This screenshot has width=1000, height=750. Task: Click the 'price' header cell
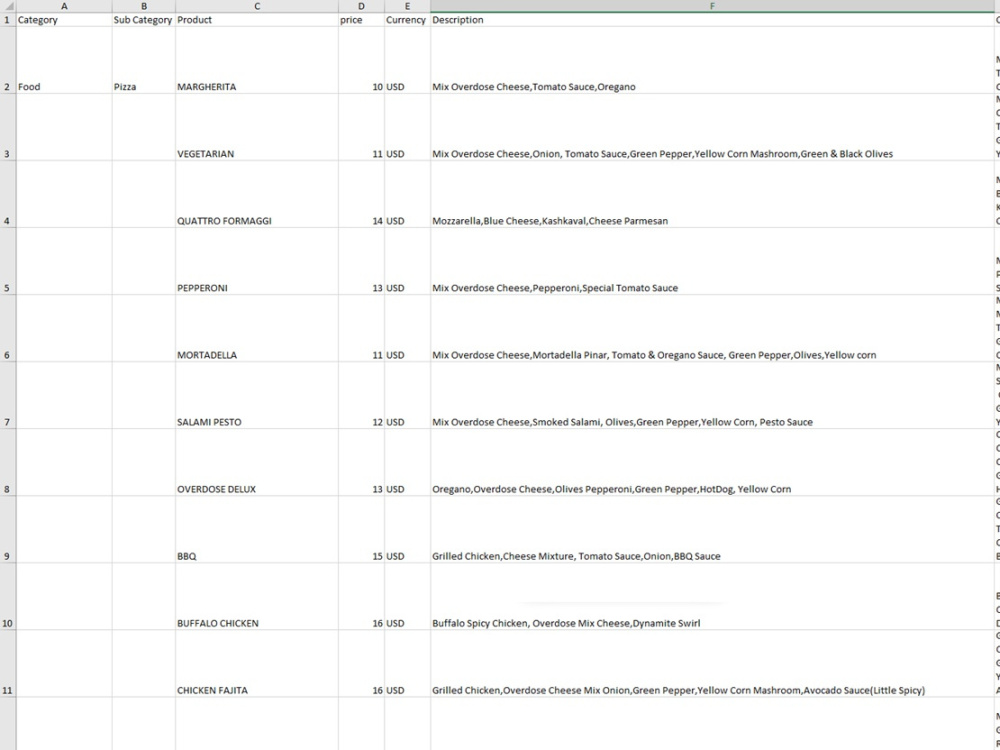click(x=361, y=20)
